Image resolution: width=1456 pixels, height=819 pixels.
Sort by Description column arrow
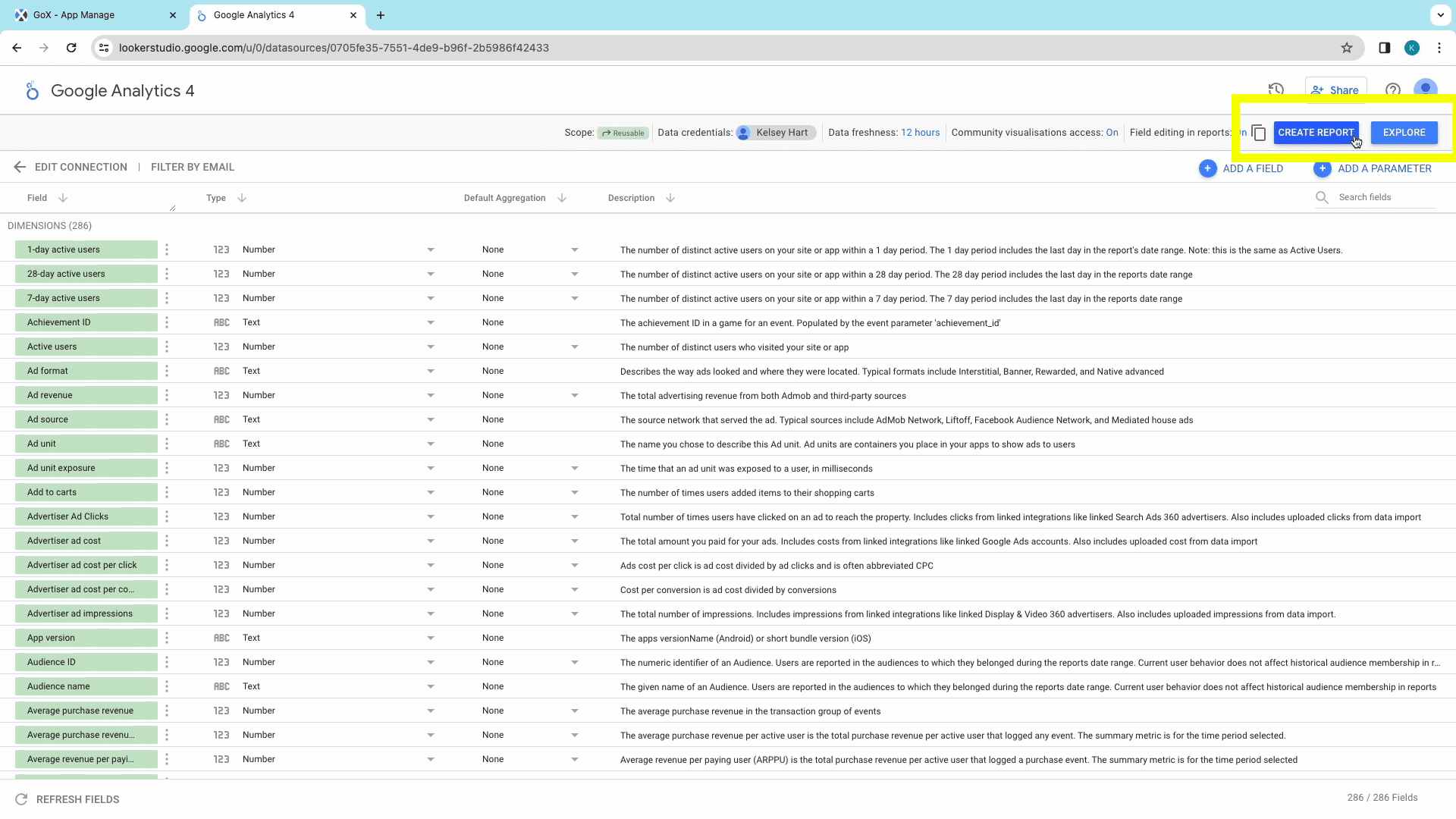tap(670, 198)
